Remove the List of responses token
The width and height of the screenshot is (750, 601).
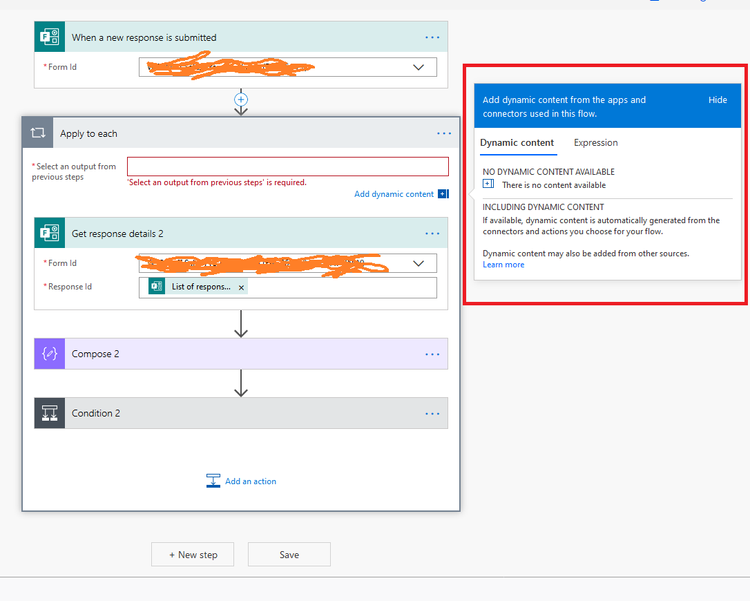click(x=241, y=288)
